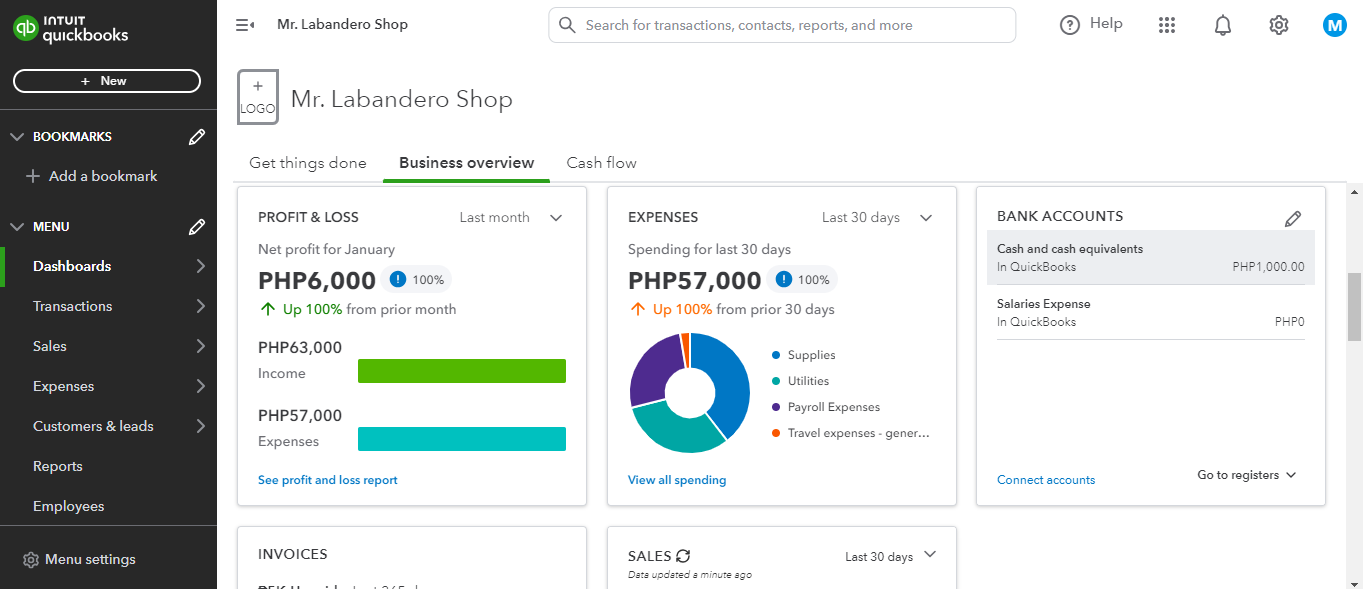Expand the Transactions submenu arrow
The height and width of the screenshot is (589, 1363).
200,306
